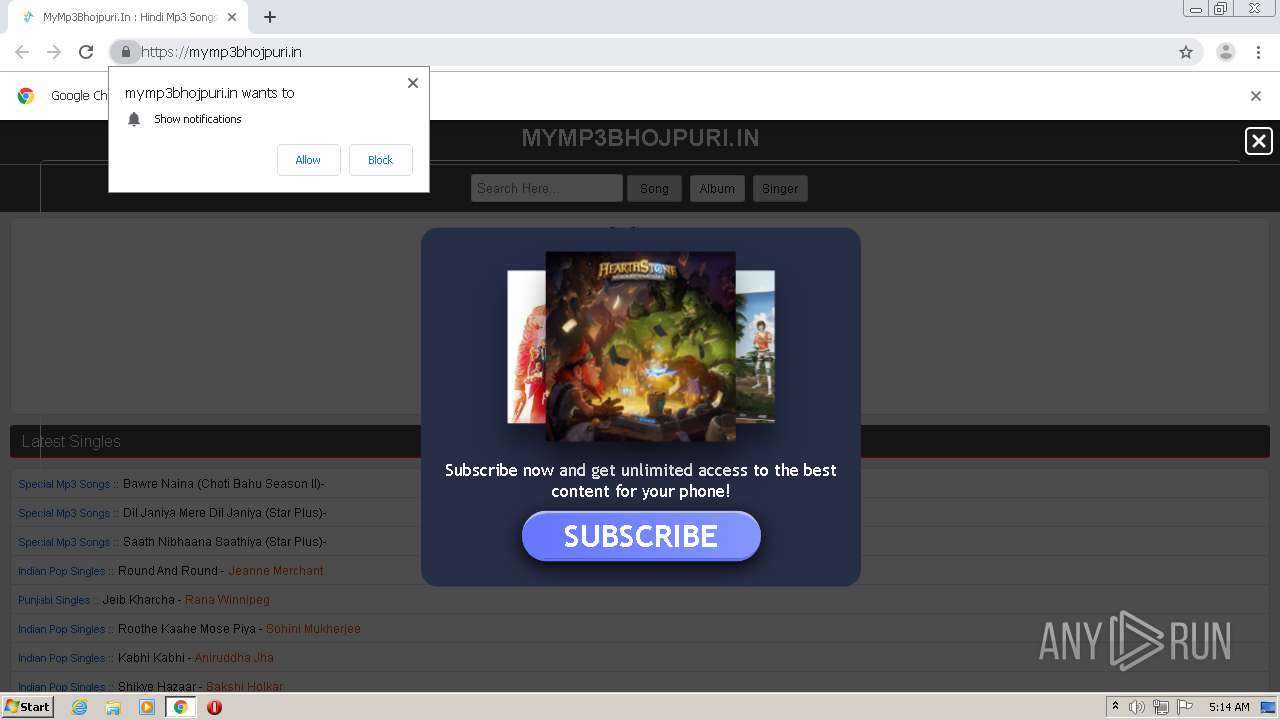Dismiss the Google Chrome info bar
Screen dimensions: 1280x720
coord(1256,96)
